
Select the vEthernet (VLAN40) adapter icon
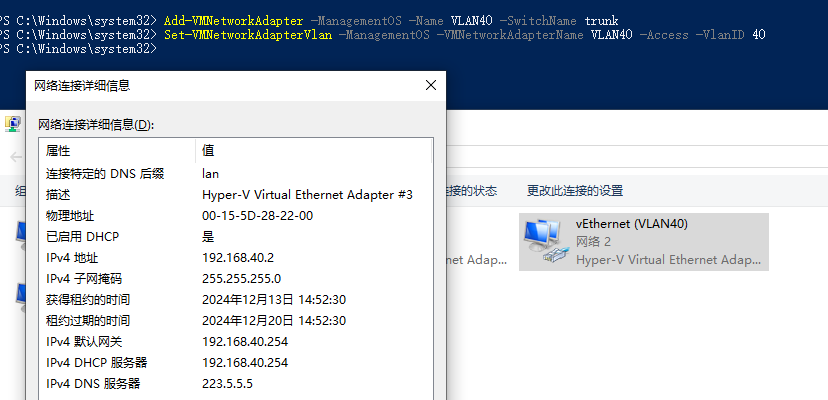point(542,242)
